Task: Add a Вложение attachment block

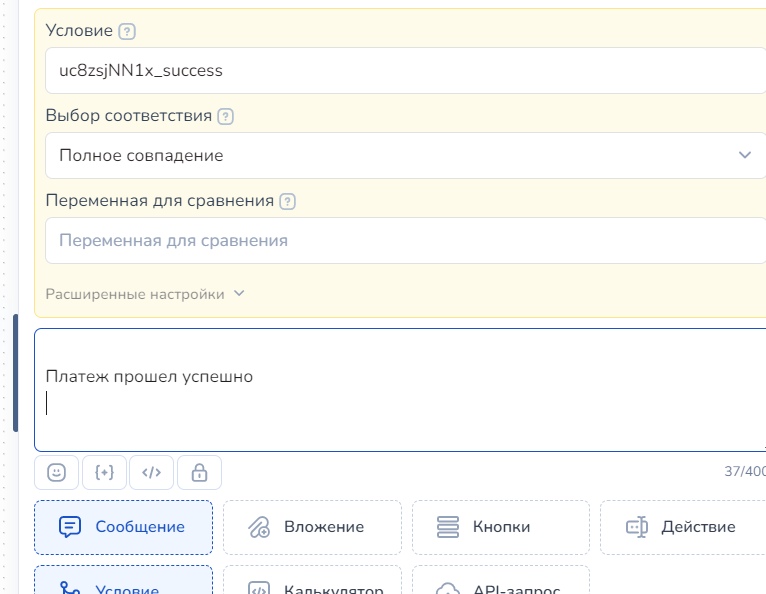Action: coord(312,527)
